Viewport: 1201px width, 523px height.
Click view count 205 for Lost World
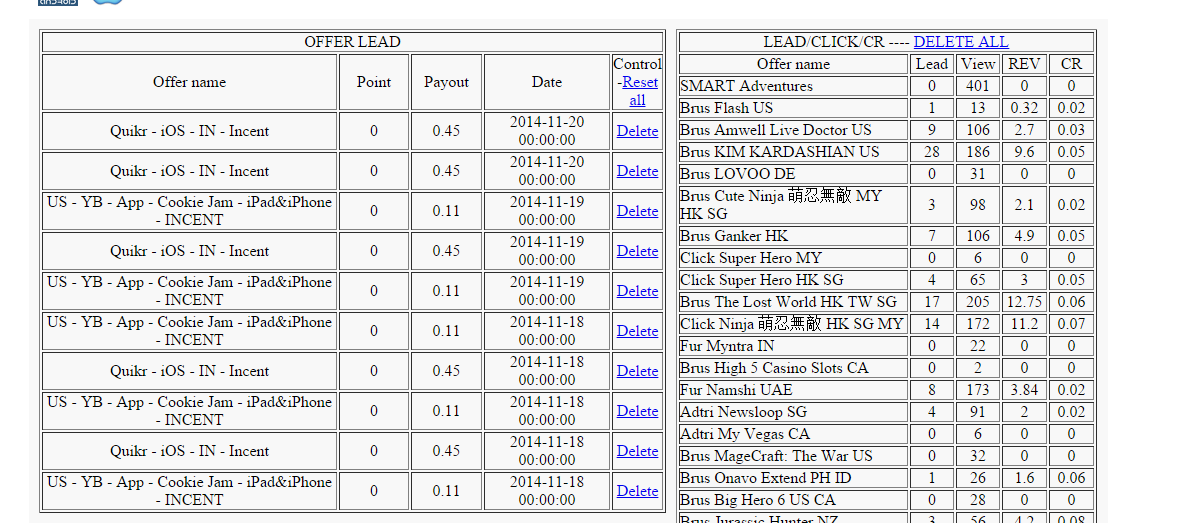point(978,302)
